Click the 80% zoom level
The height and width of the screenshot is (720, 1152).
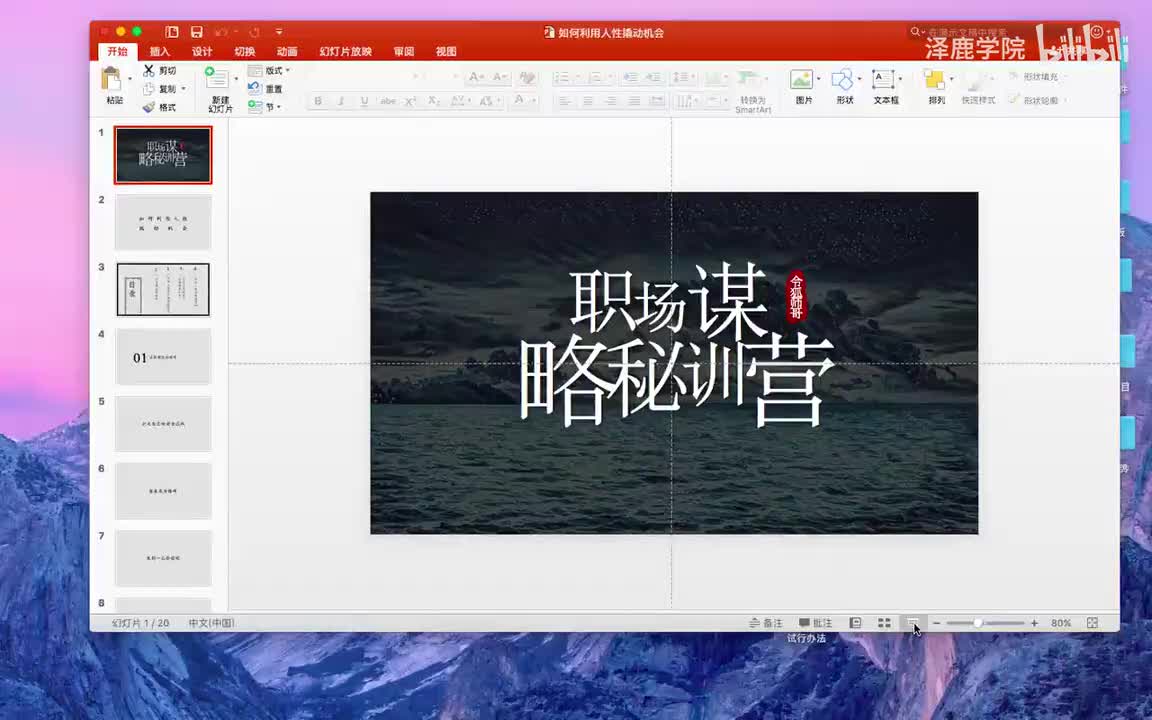coord(1061,623)
